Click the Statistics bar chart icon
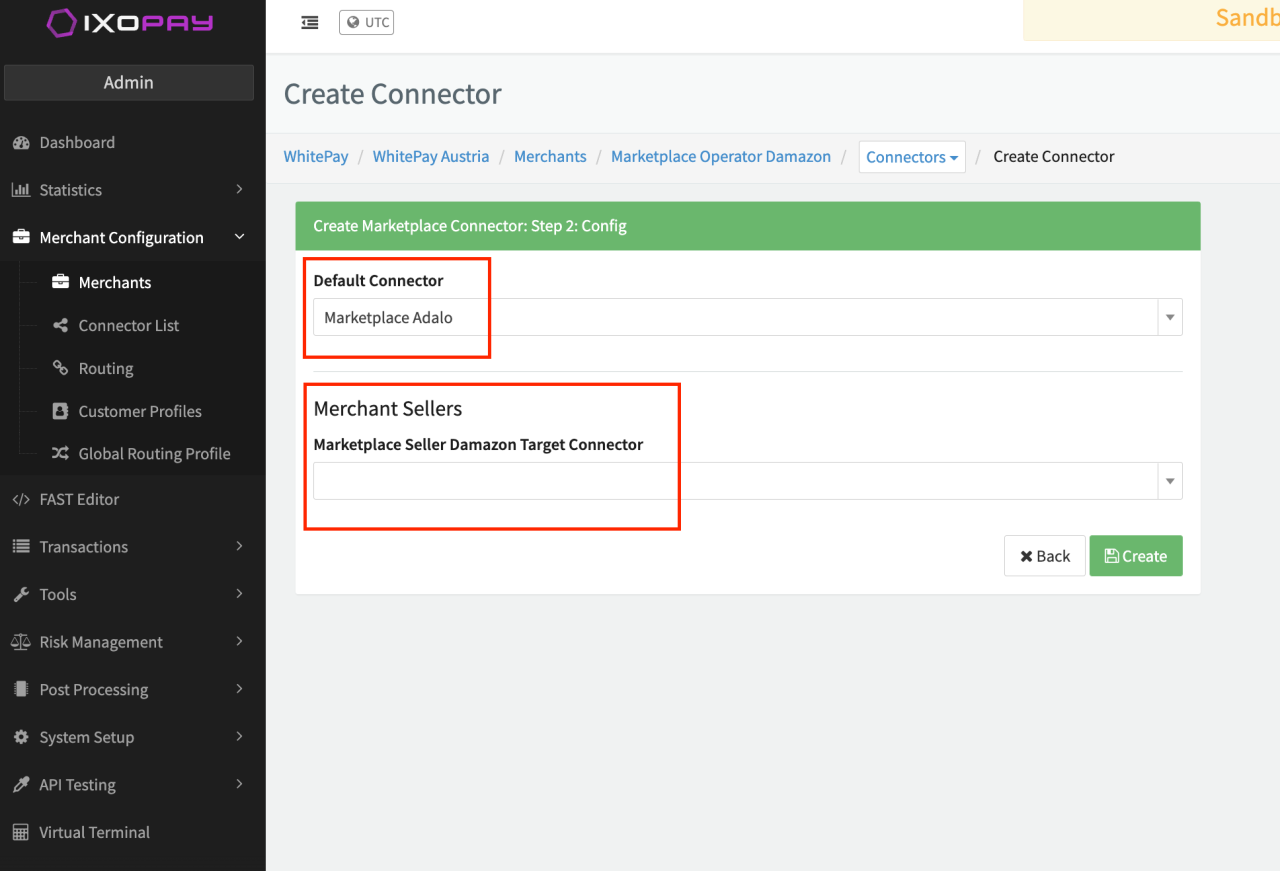This screenshot has height=871, width=1280. (21, 190)
